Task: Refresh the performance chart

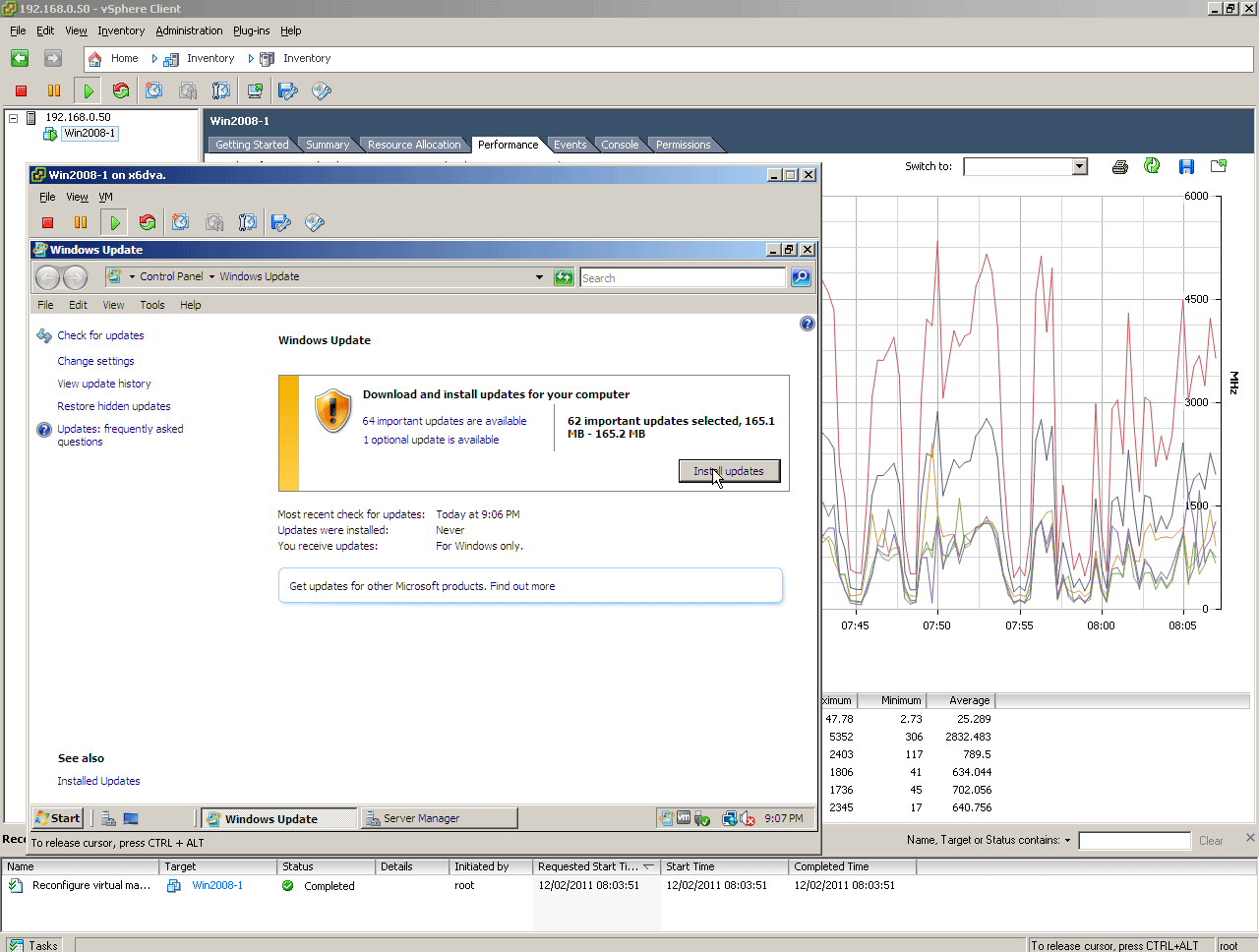Action: point(1152,166)
